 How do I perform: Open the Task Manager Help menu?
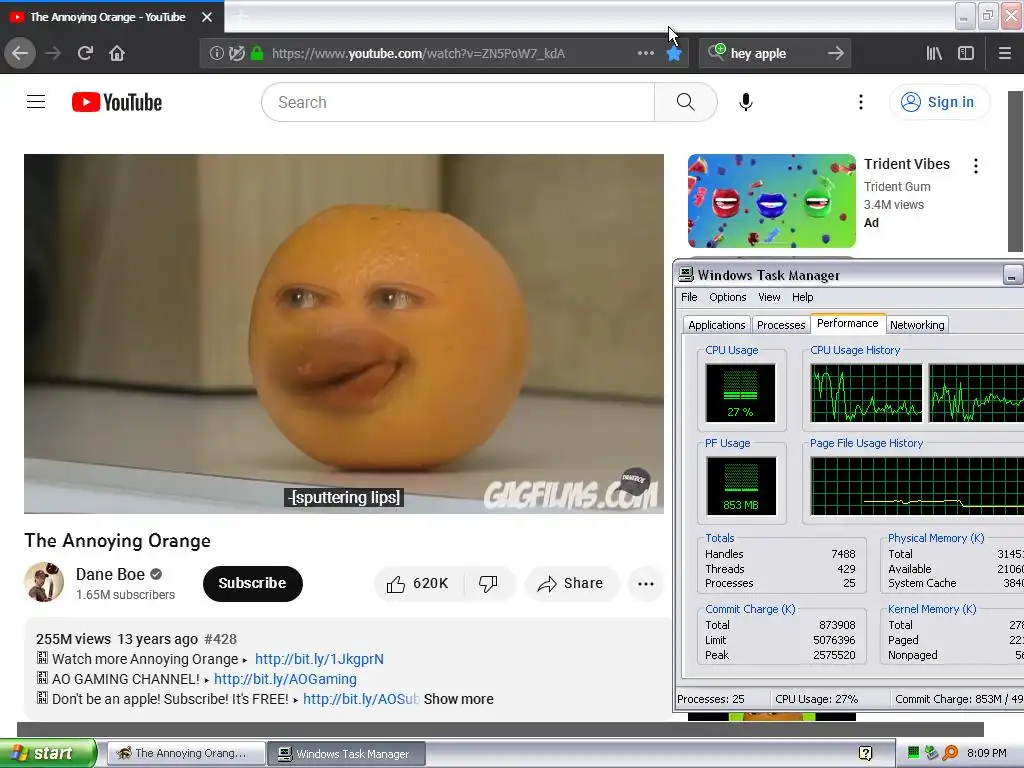pyautogui.click(x=803, y=297)
